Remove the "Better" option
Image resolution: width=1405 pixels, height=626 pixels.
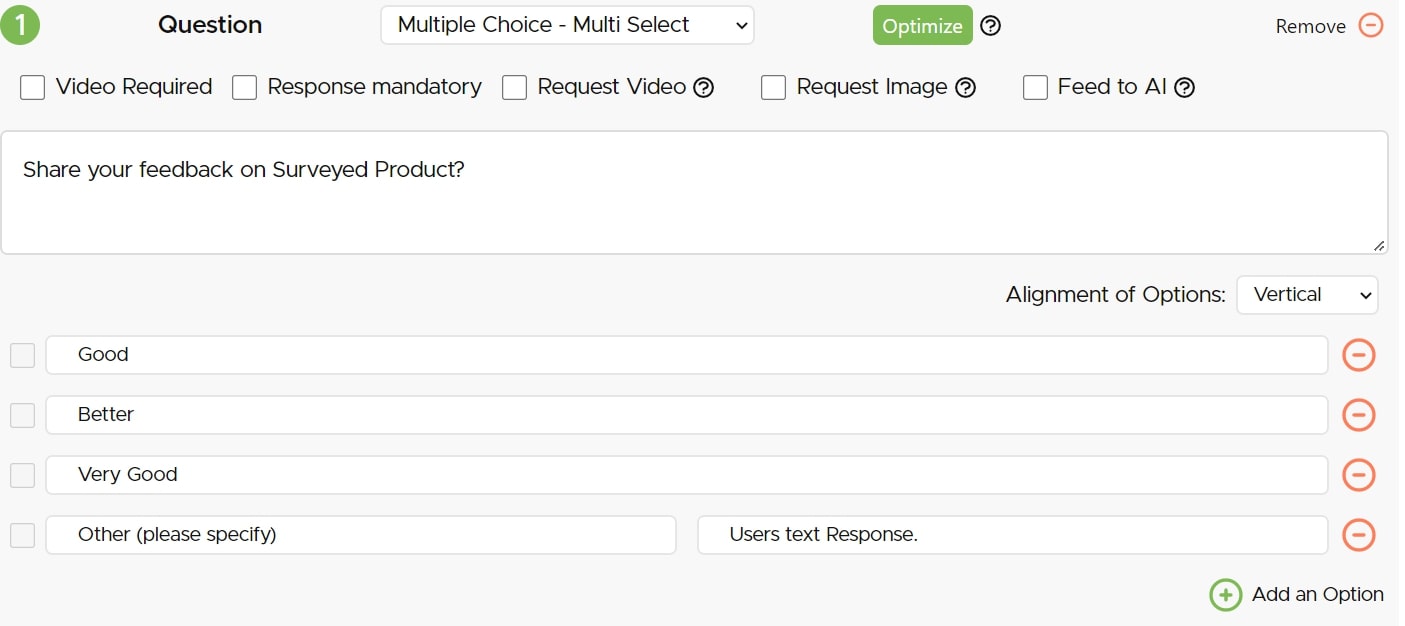click(x=1358, y=415)
